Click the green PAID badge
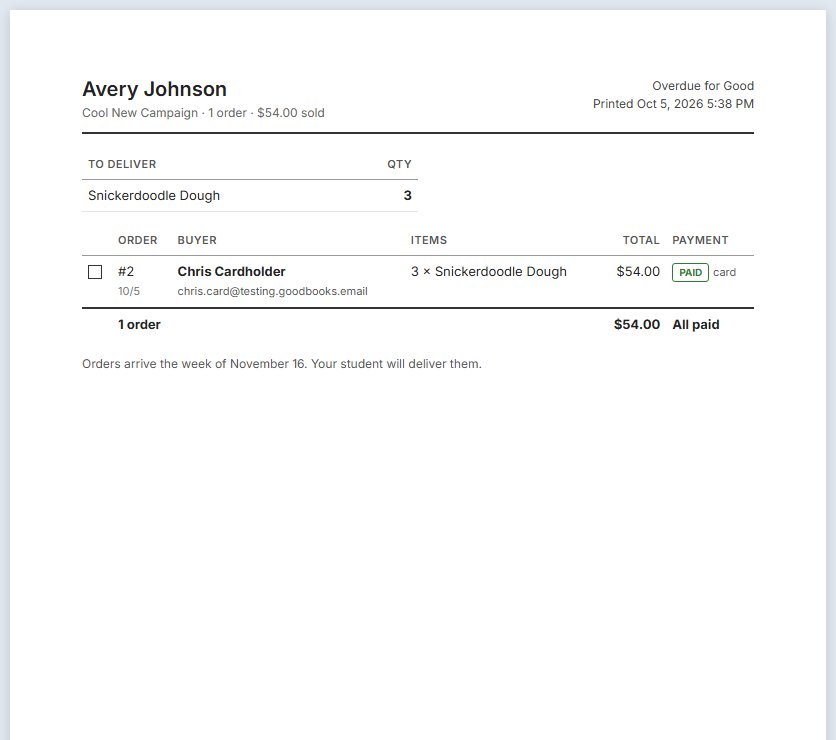Image resolution: width=836 pixels, height=740 pixels. [690, 272]
